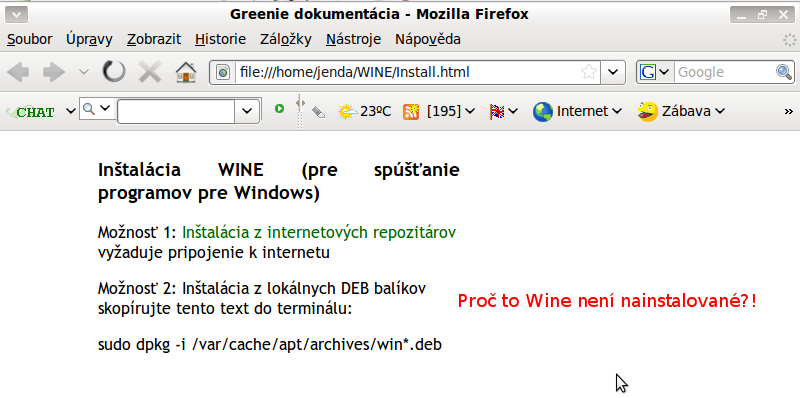Click the page identity icon in address bar

tap(223, 72)
